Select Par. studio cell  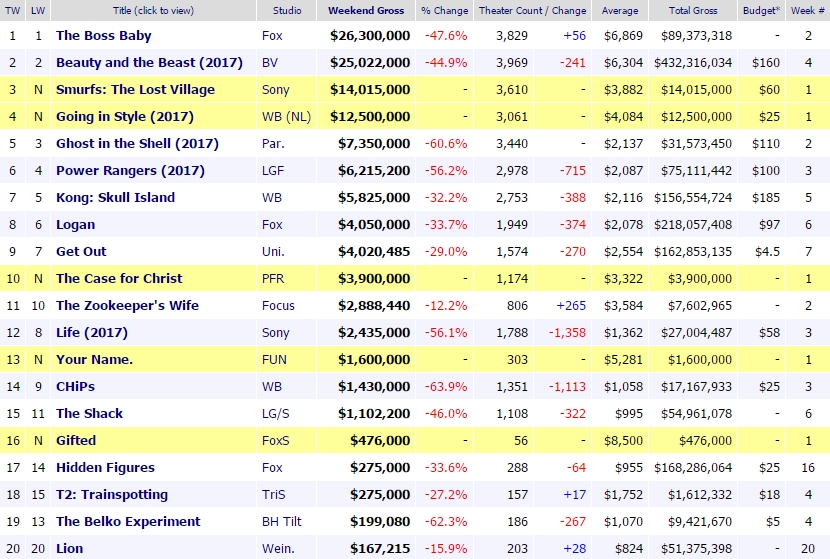(273, 143)
